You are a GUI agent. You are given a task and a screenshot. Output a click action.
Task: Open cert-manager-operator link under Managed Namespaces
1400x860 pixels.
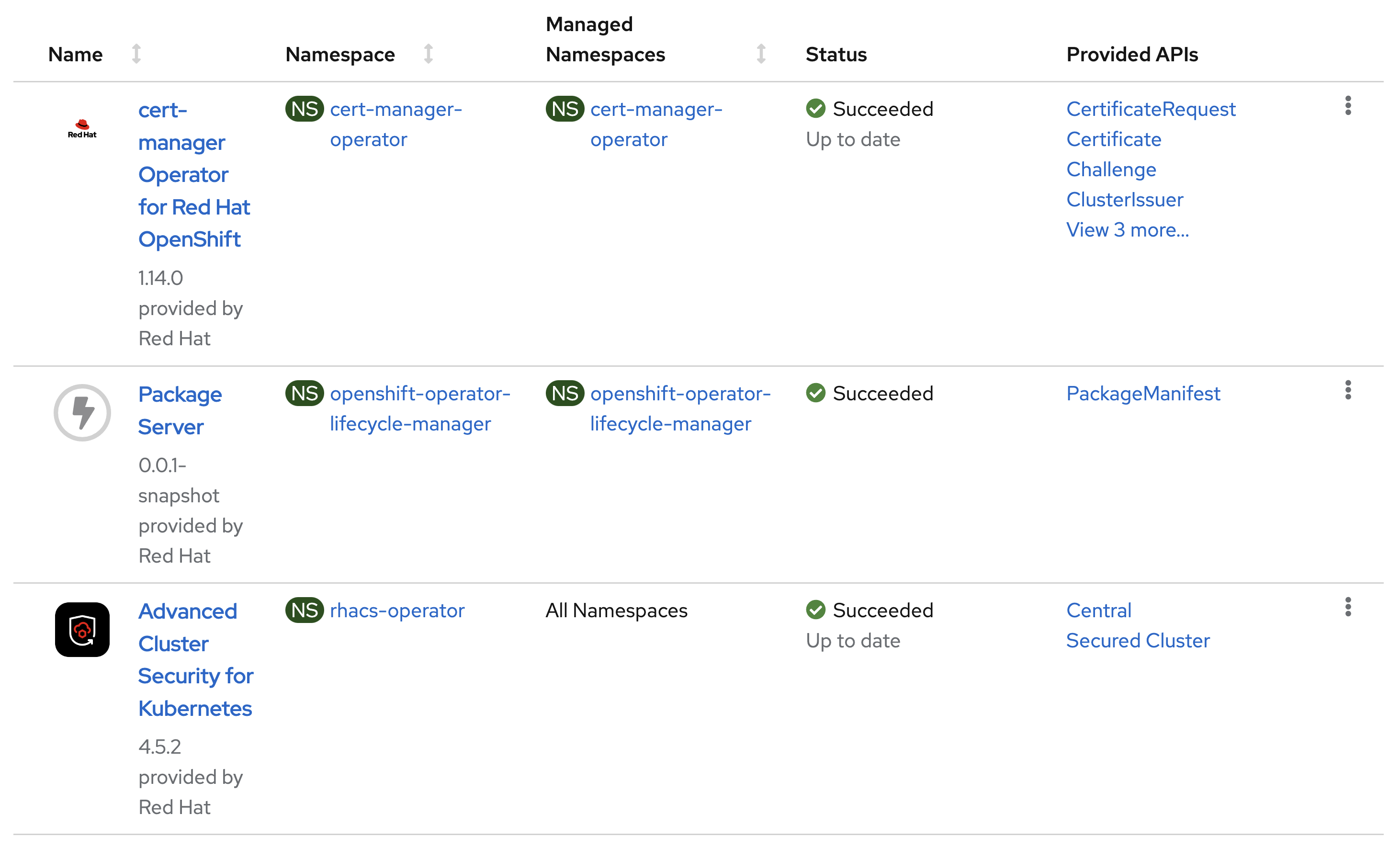click(655, 124)
